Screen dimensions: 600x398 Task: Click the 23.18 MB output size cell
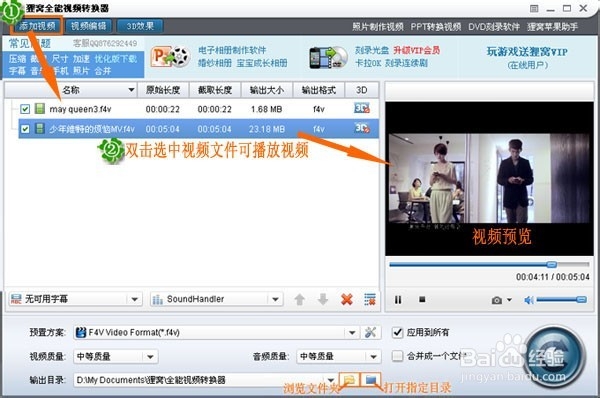(x=266, y=129)
